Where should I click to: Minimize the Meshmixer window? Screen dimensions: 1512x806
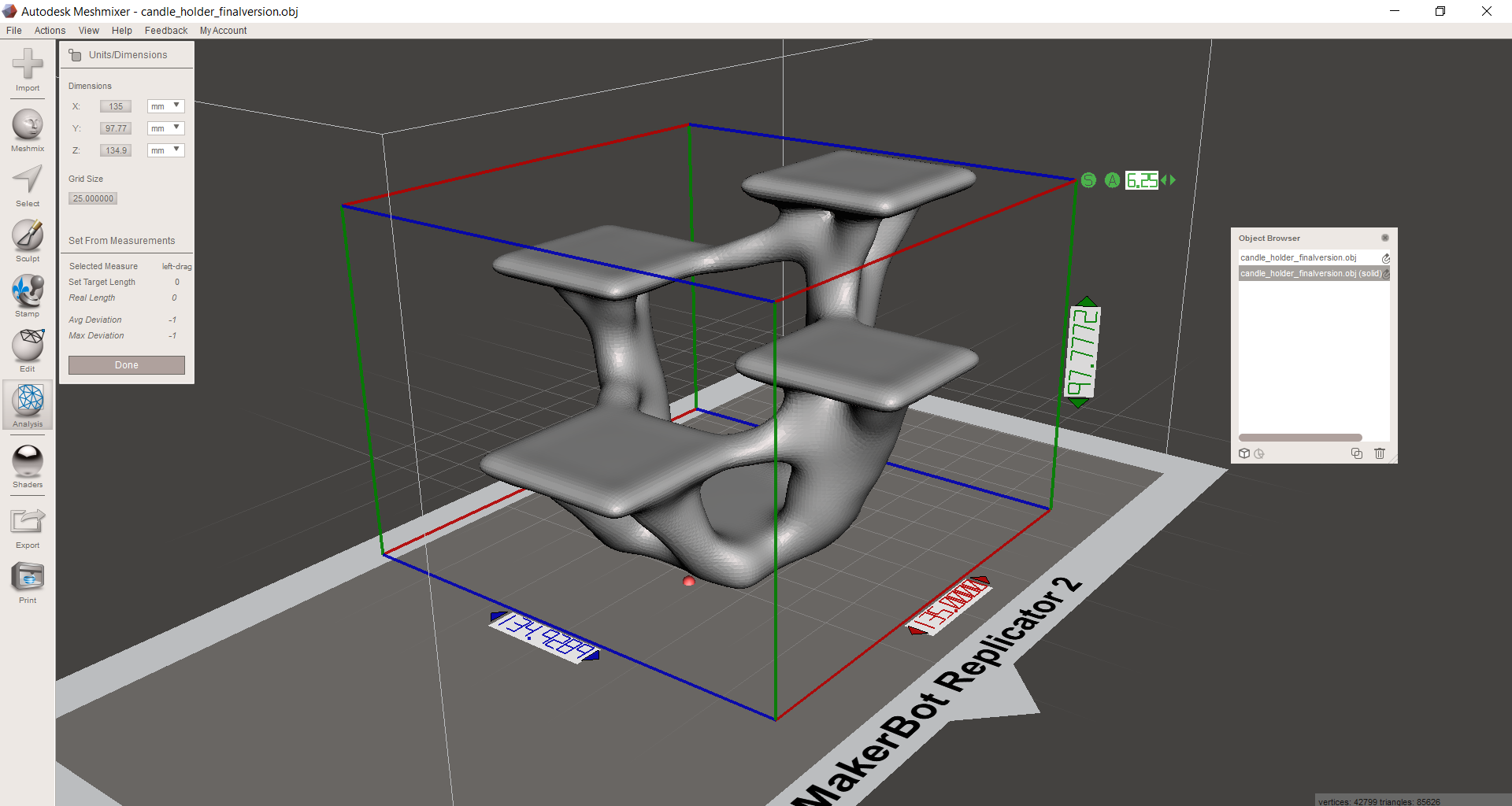click(x=1395, y=11)
